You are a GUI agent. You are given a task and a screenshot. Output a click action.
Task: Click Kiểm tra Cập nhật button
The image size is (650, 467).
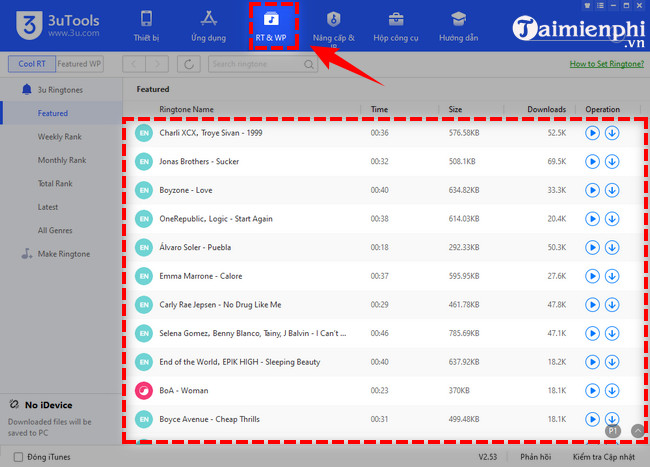tap(604, 457)
